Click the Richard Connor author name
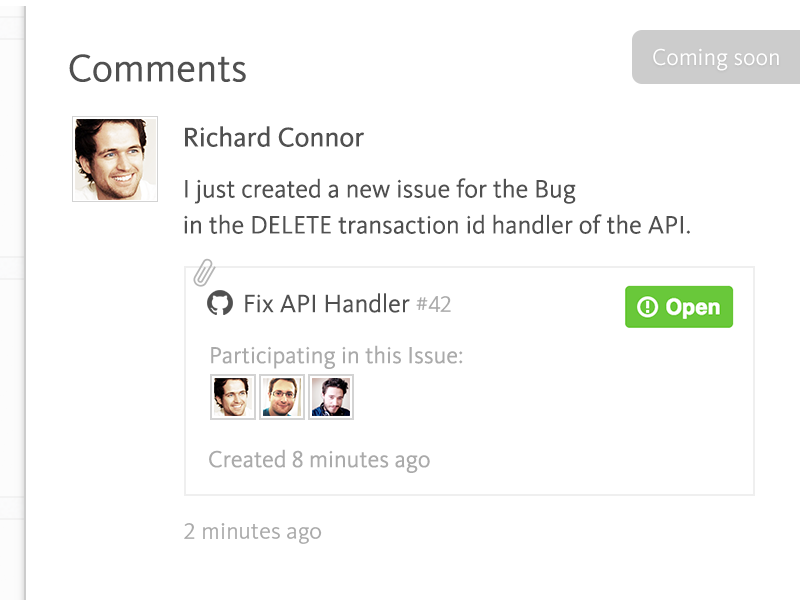This screenshot has width=800, height=600. [x=273, y=138]
